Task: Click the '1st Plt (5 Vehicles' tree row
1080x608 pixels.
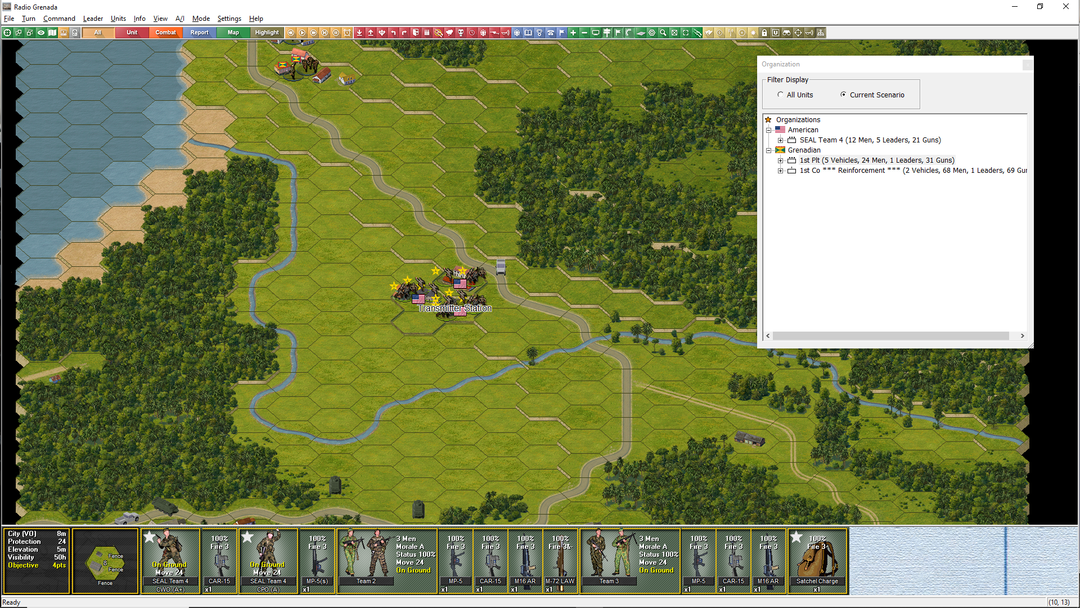Action: point(877,160)
